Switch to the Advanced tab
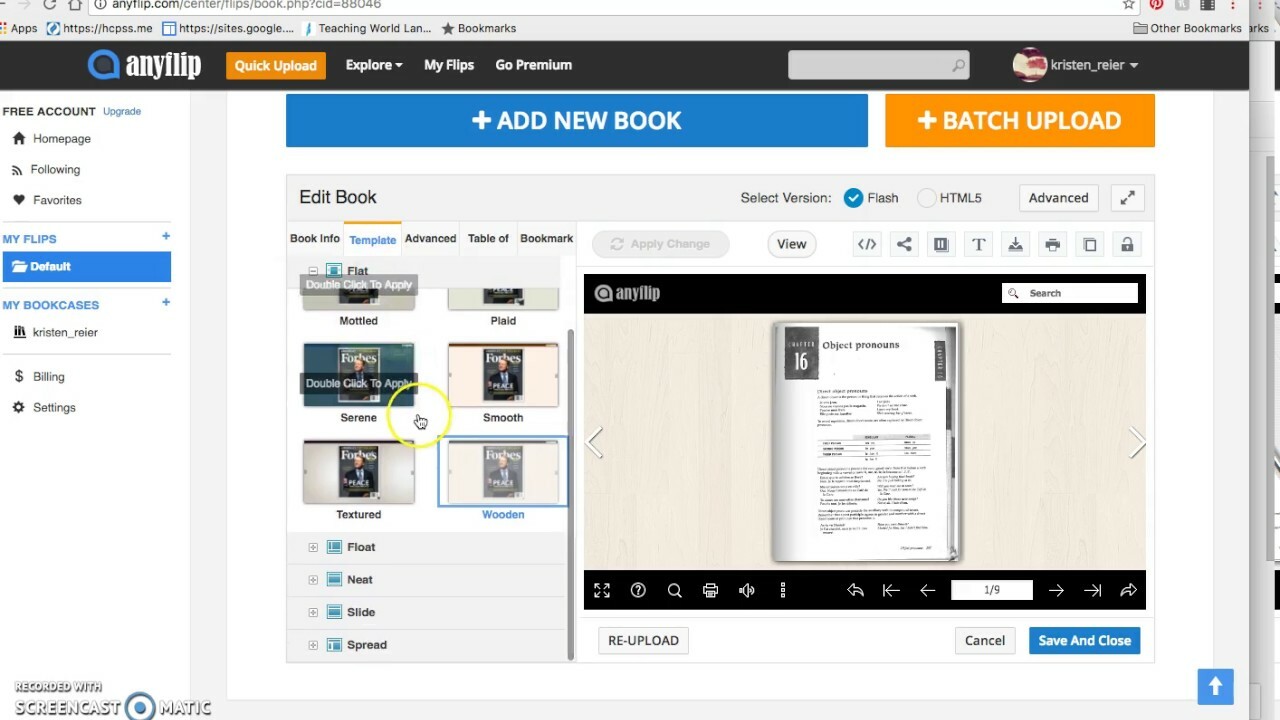The width and height of the screenshot is (1280, 720). point(431,239)
